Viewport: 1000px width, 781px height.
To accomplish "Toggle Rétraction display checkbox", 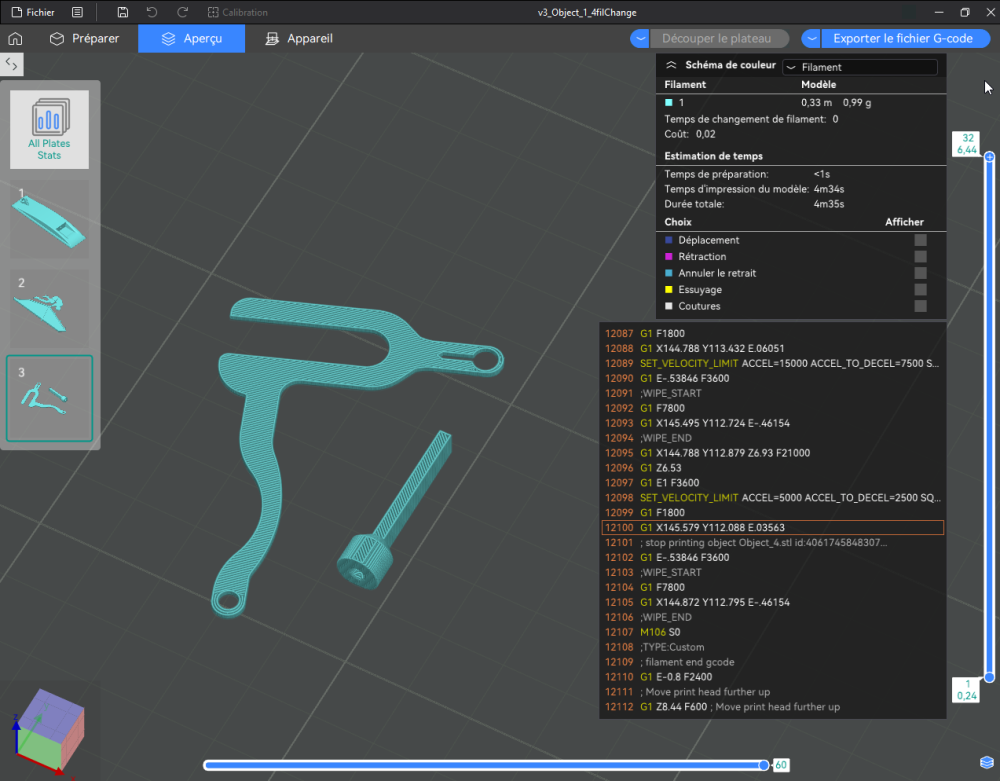I will [x=920, y=256].
